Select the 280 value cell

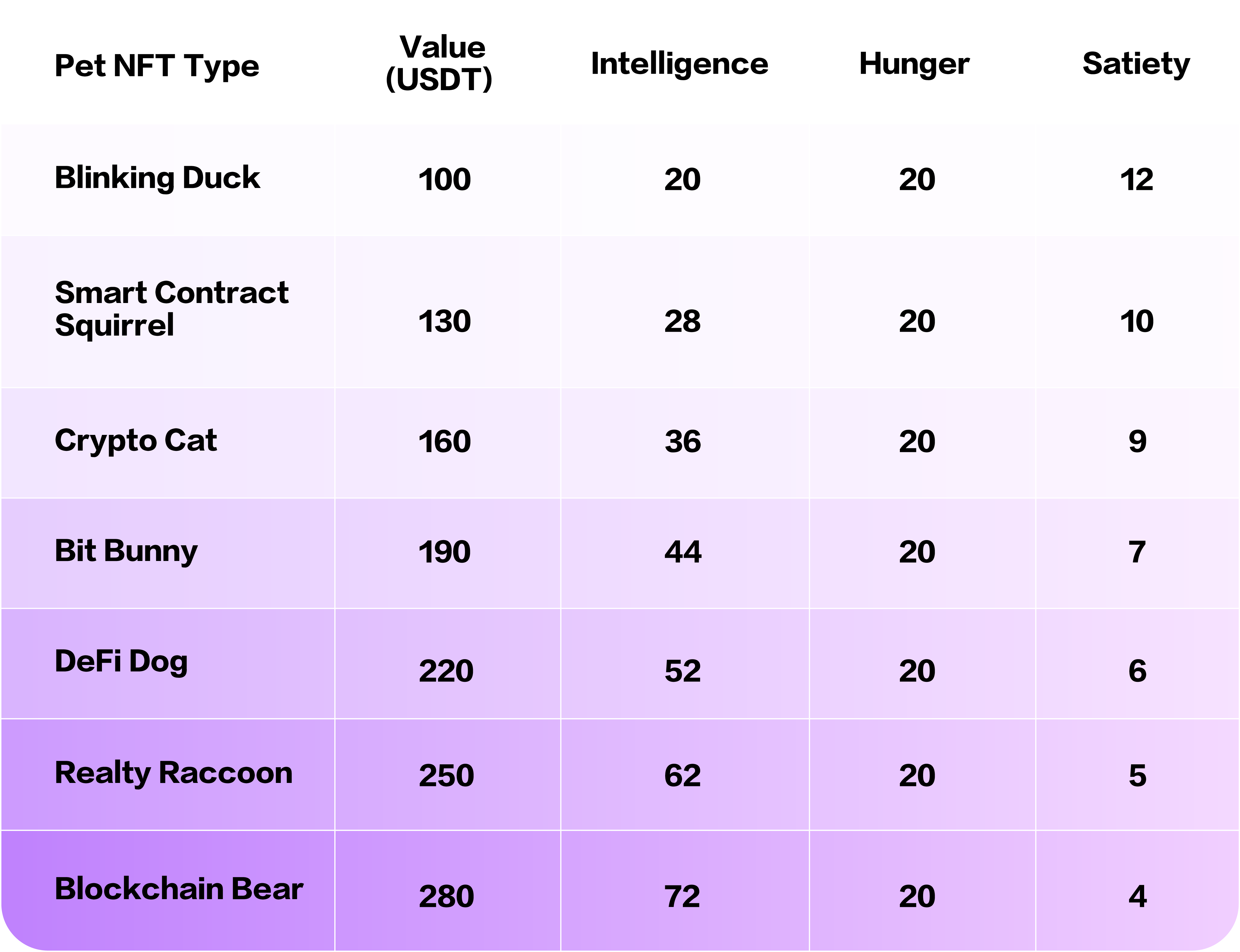[446, 897]
